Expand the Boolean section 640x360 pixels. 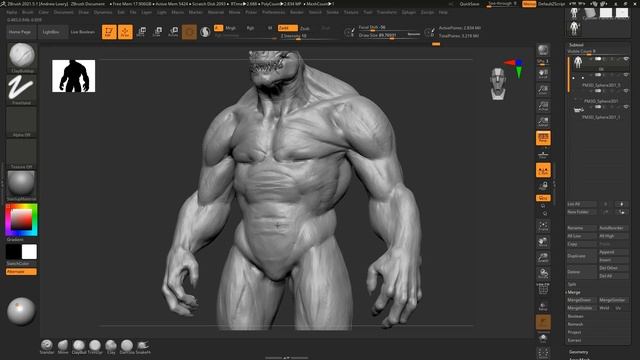[576, 316]
